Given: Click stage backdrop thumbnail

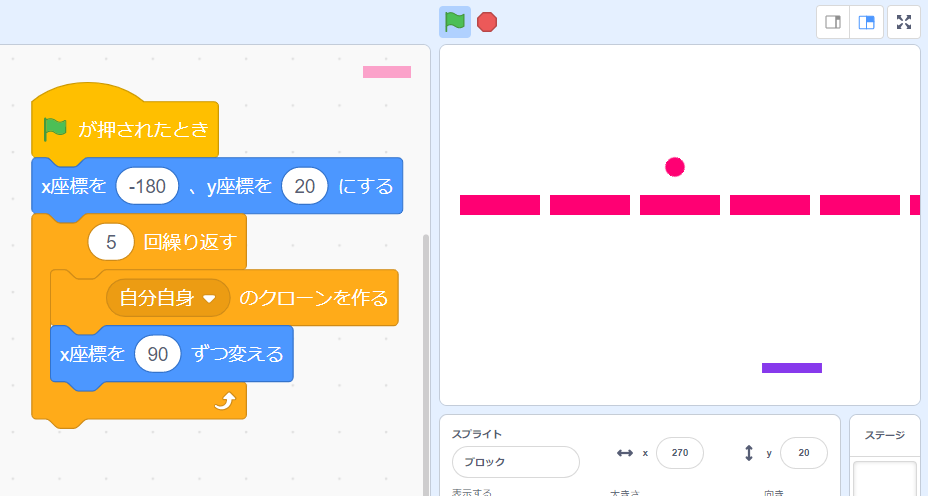Looking at the screenshot, I should (x=885, y=479).
